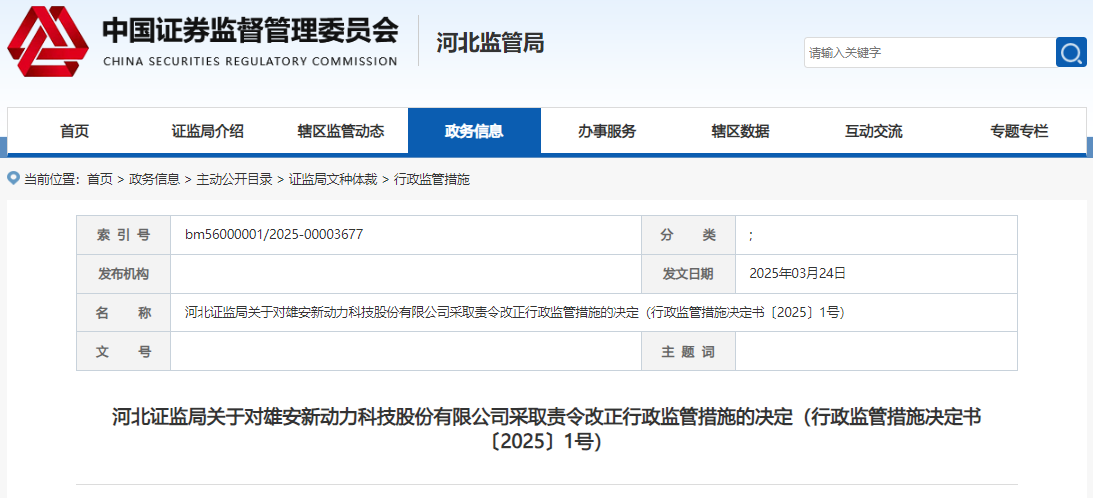
Task: Focus the 请输入关键字 search field
Action: 929,53
